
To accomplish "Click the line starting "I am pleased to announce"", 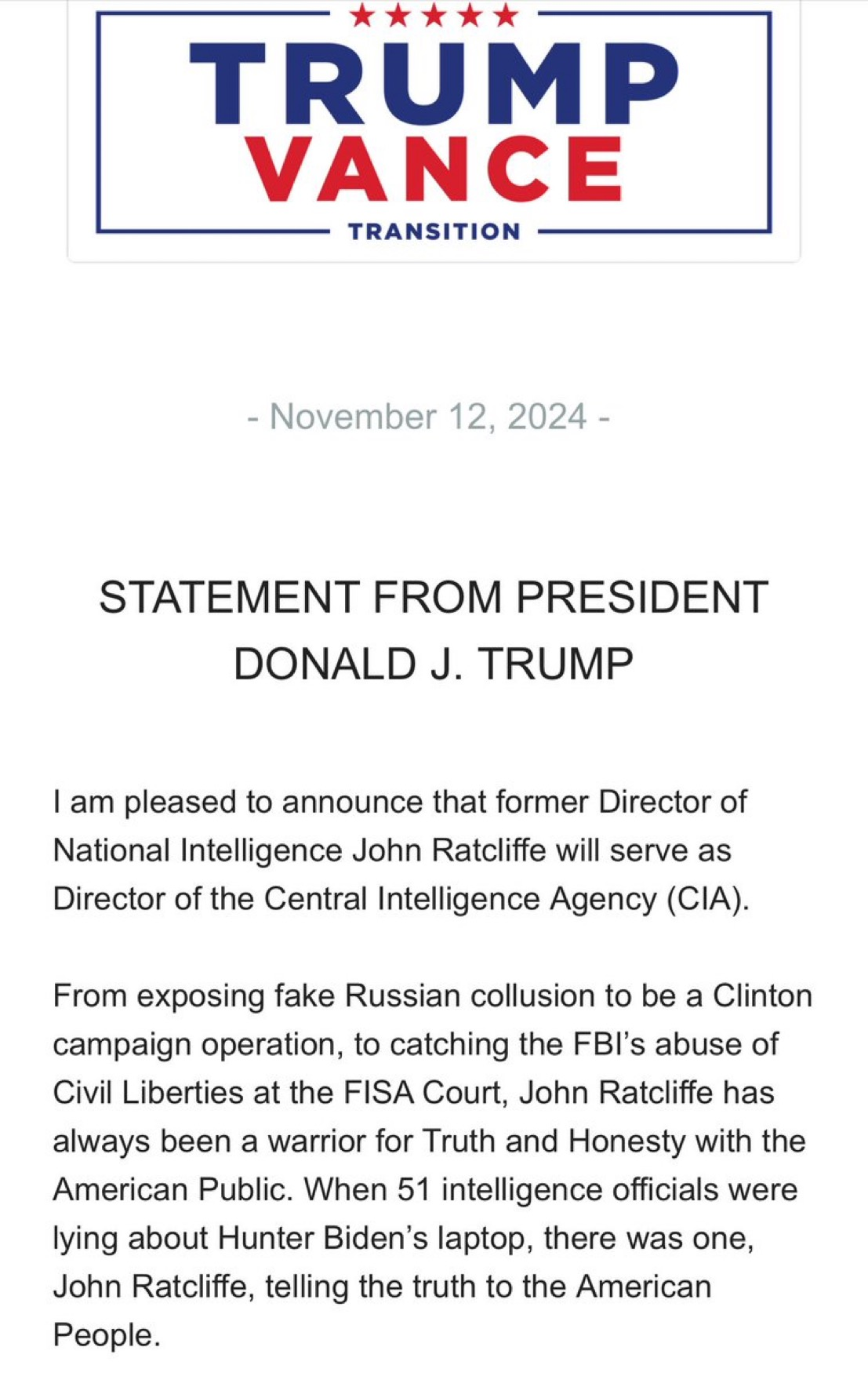I will [x=400, y=802].
